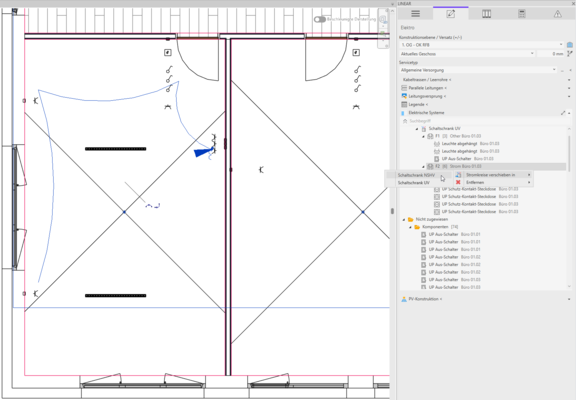This screenshot has width=576, height=400.
Task: Click the Suchbegriff search field
Action: click(x=485, y=121)
